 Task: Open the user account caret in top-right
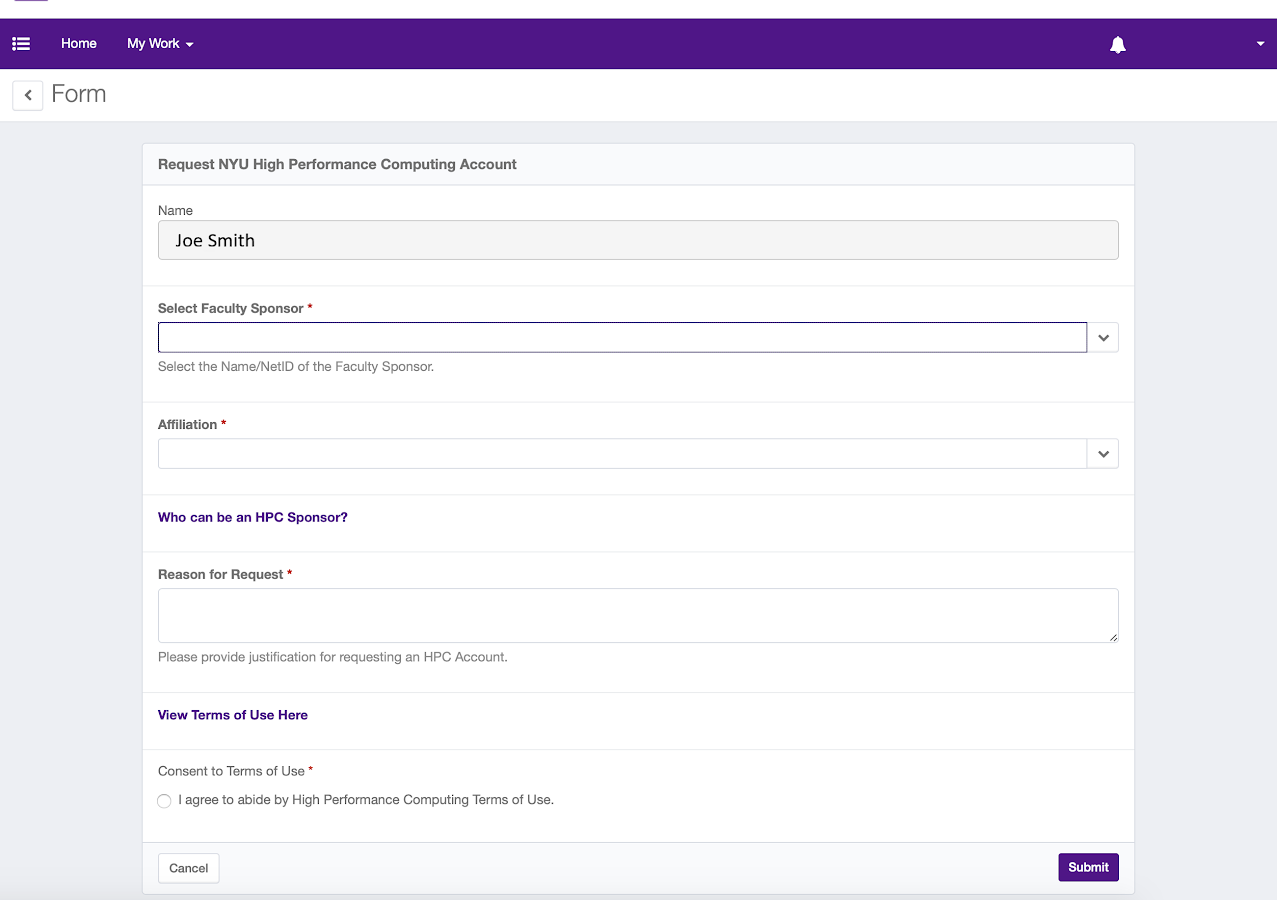pyautogui.click(x=1260, y=44)
